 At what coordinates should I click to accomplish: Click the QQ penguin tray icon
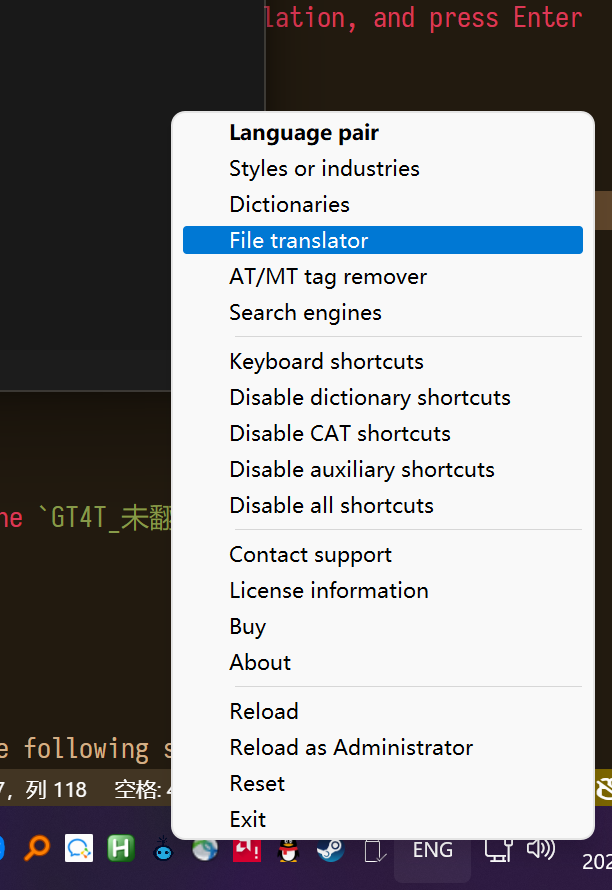288,849
